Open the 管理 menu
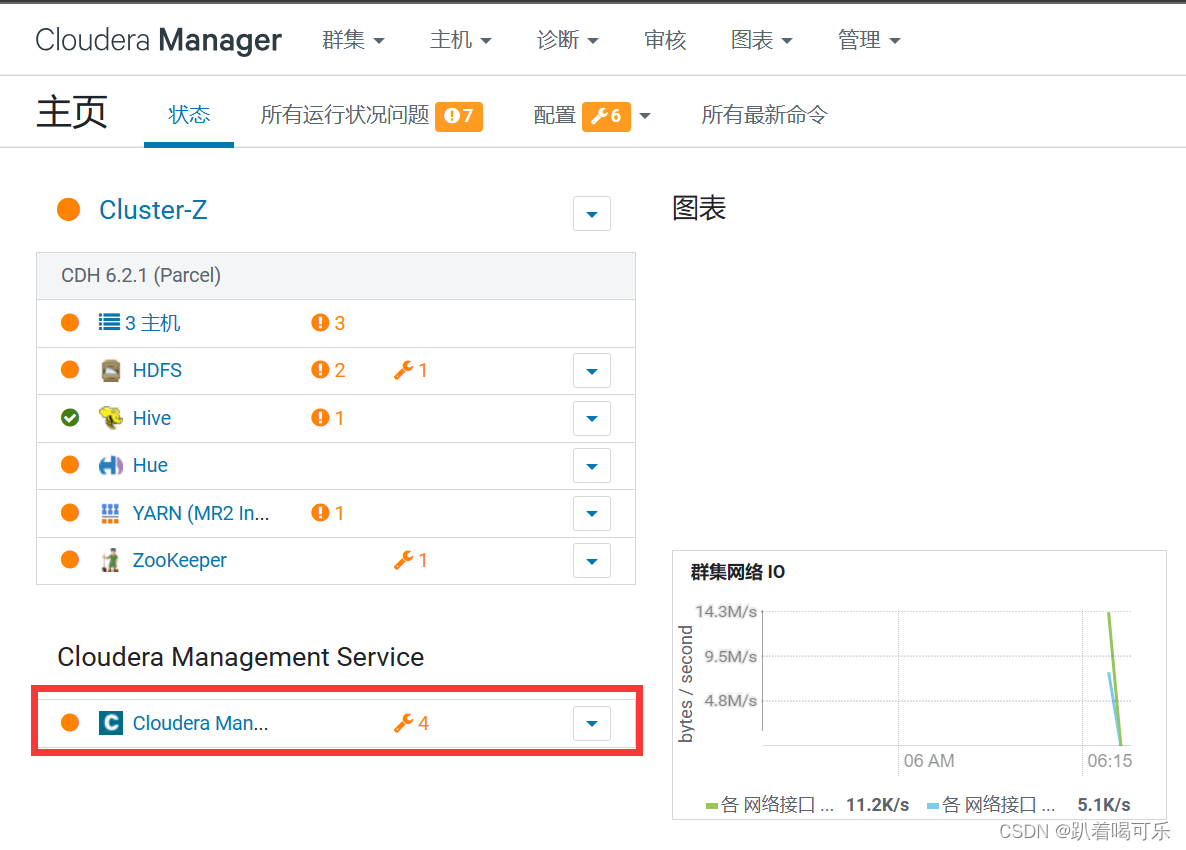The image size is (1186, 850). pyautogui.click(x=869, y=39)
